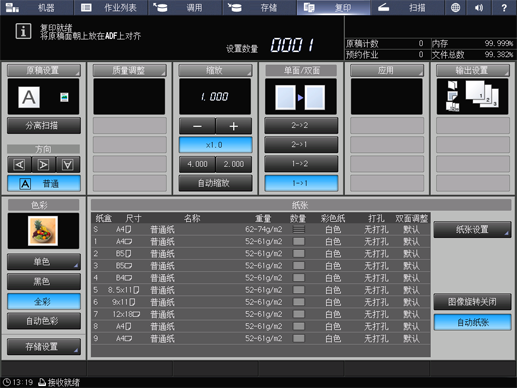Image resolution: width=517 pixels, height=388 pixels.
Task: Click the plus zoom increase button
Action: (234, 126)
